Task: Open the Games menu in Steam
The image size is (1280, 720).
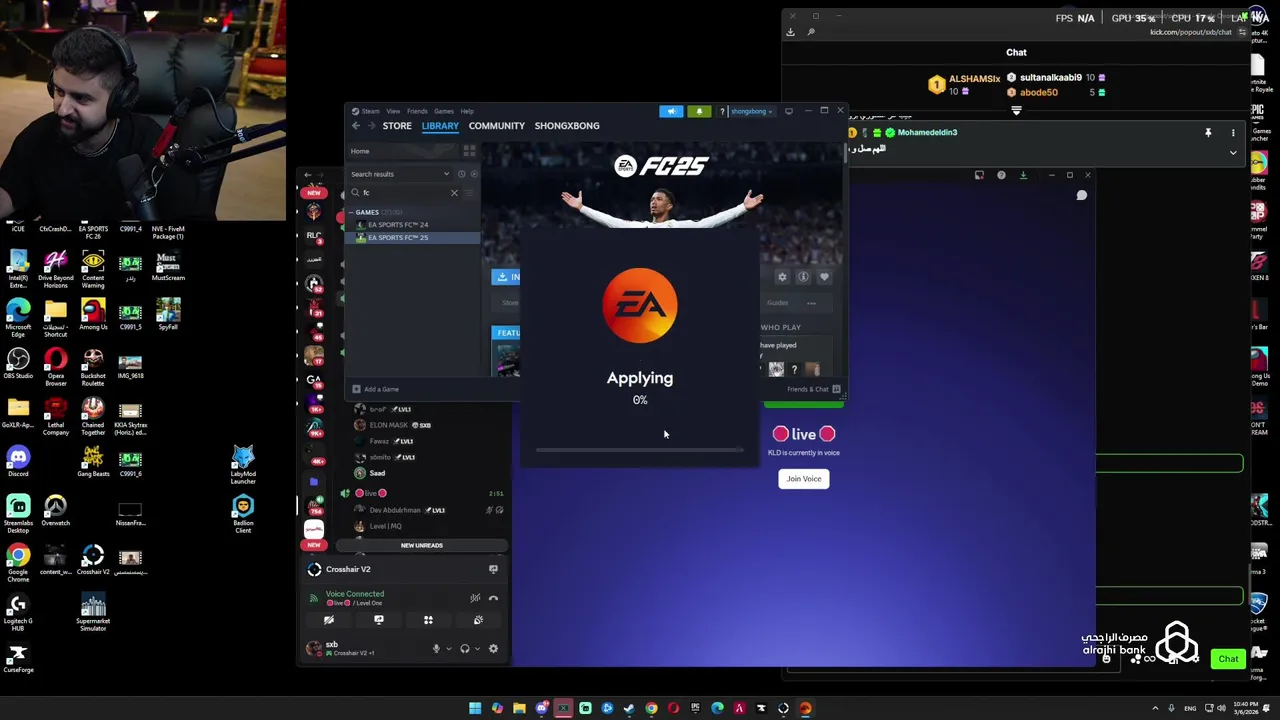Action: pos(443,111)
